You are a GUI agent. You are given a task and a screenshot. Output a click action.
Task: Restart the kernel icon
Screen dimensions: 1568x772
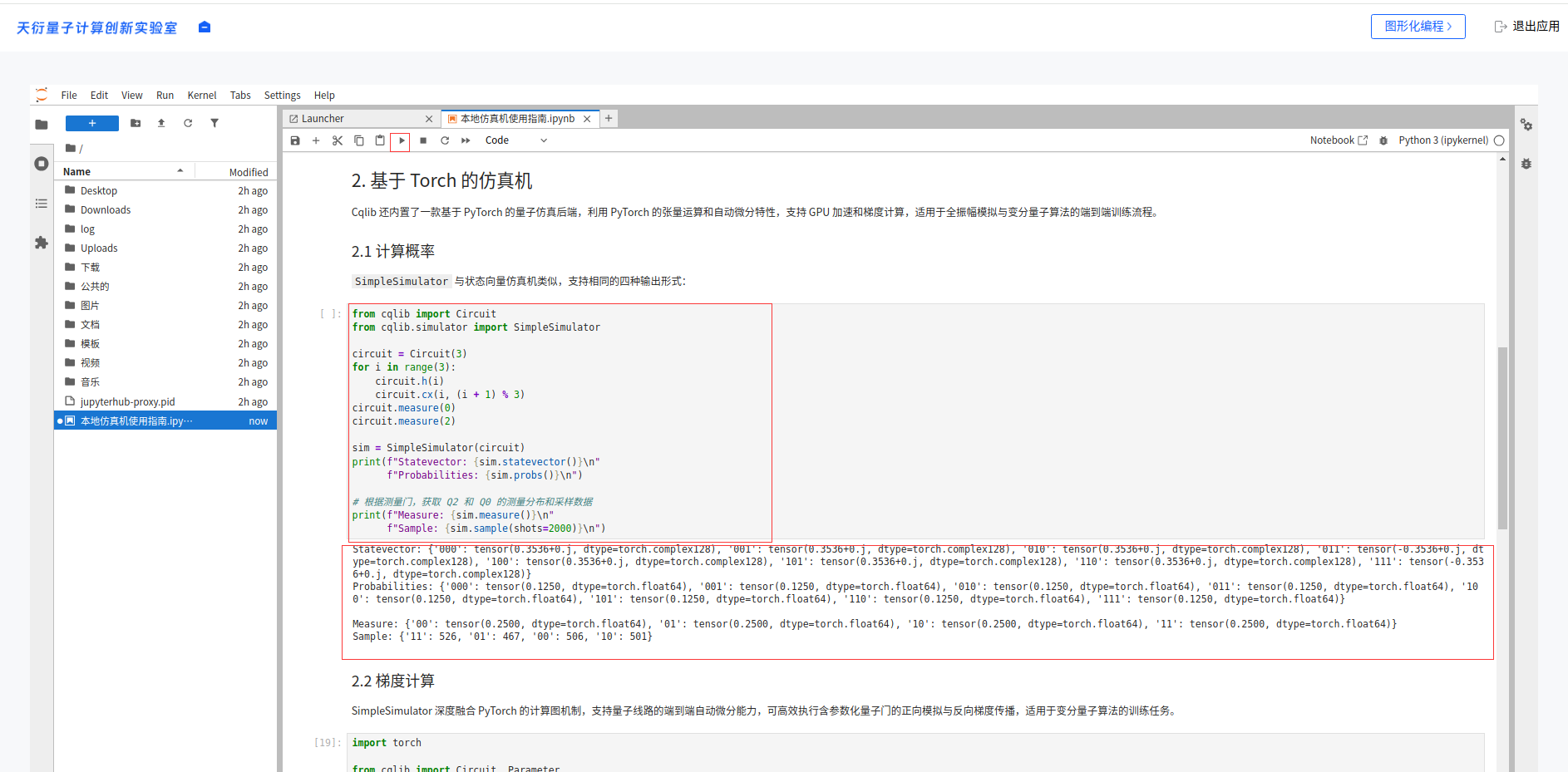pos(445,140)
